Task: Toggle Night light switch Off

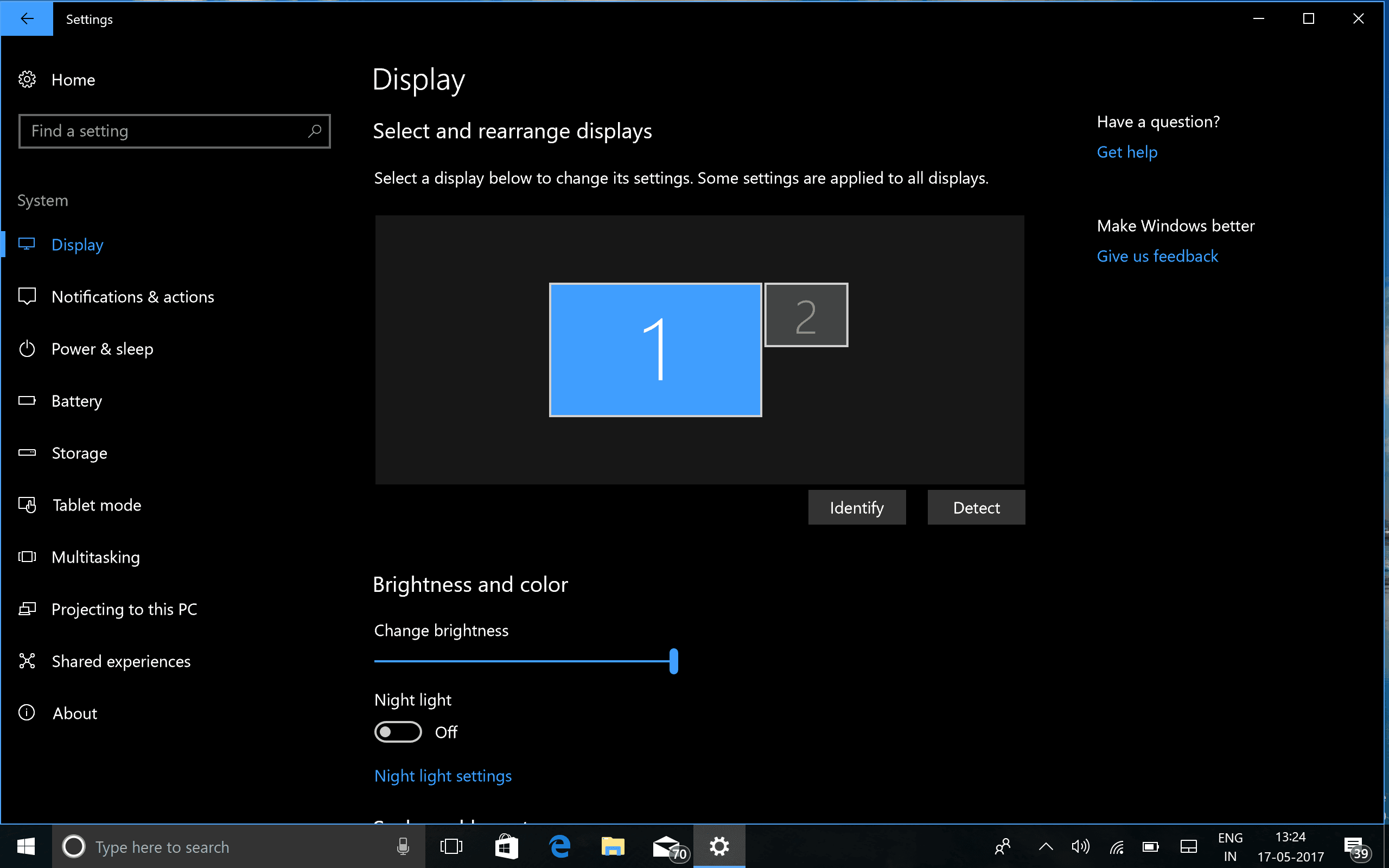Action: tap(397, 732)
